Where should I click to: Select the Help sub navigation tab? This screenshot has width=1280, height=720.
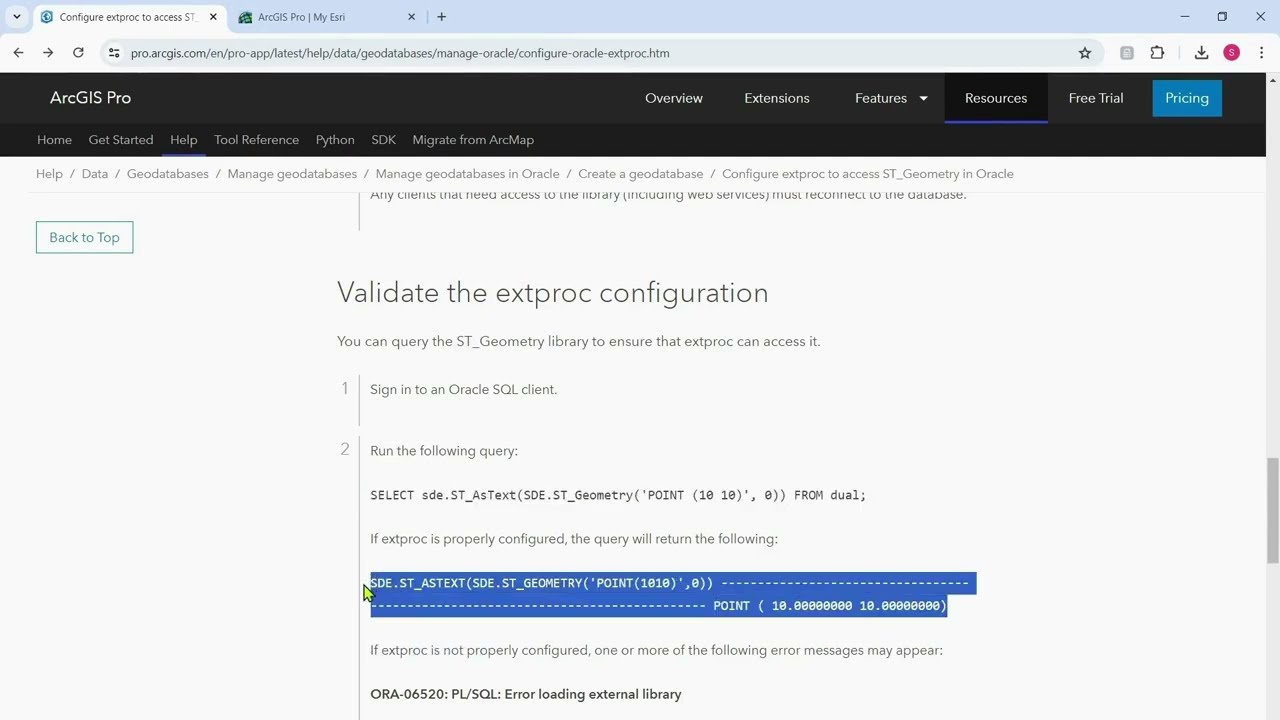click(183, 140)
